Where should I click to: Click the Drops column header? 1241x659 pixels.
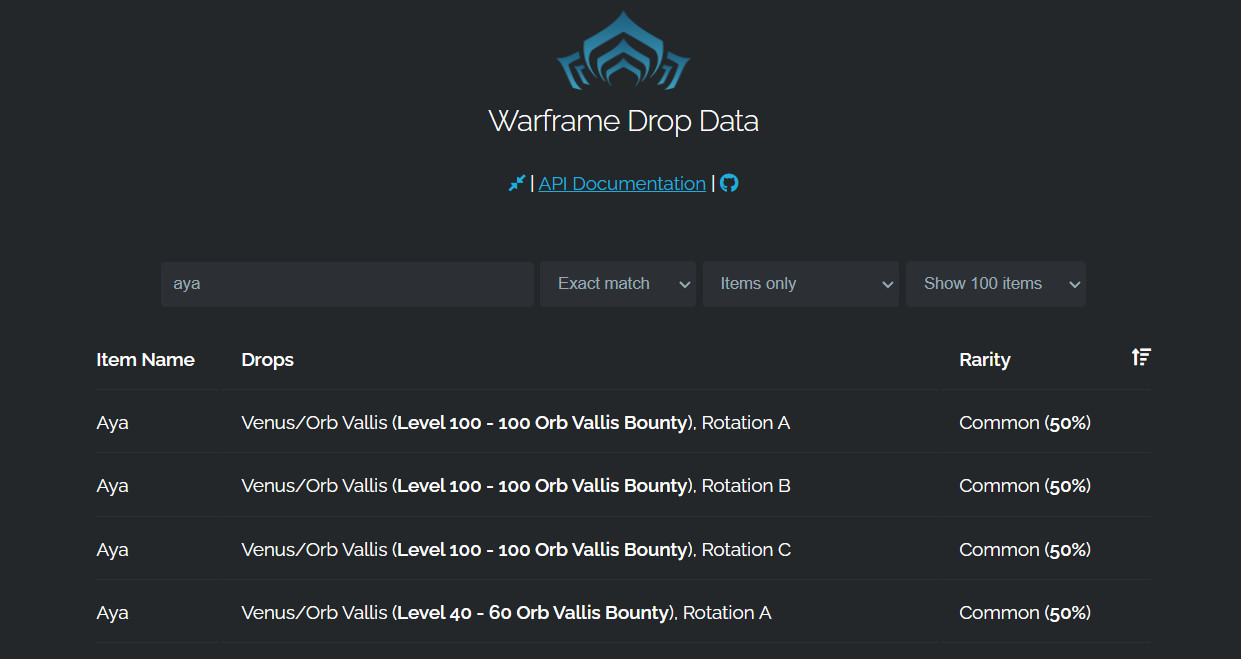tap(267, 360)
